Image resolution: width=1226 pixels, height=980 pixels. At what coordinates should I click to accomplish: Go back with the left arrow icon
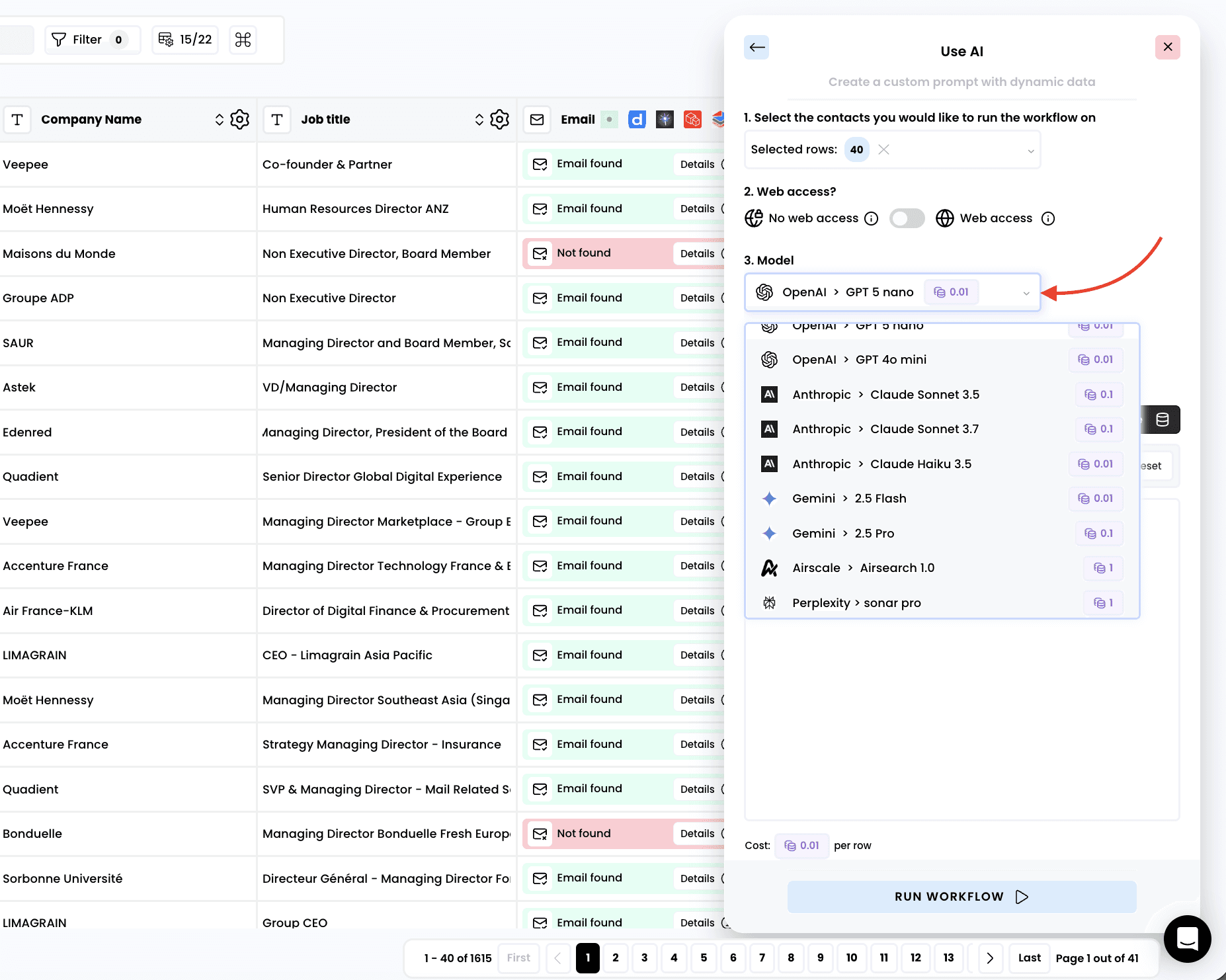pyautogui.click(x=756, y=47)
